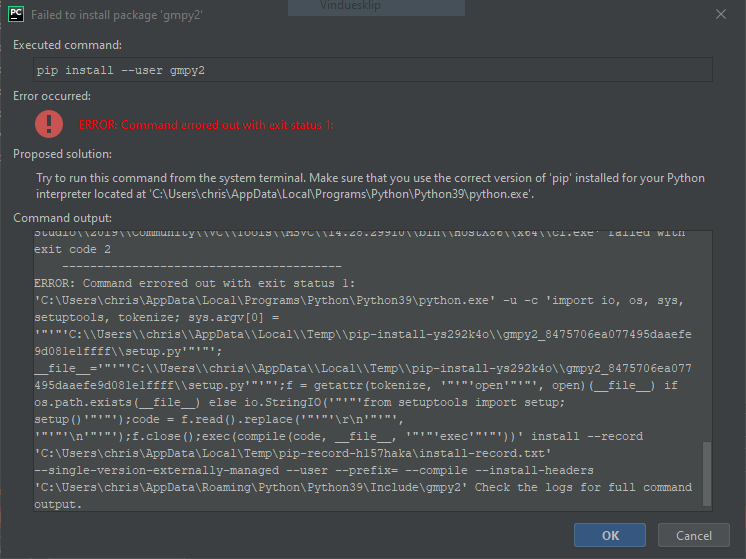Click the 'Command output:' label
Viewport: 746px width, 559px height.
tap(62, 218)
